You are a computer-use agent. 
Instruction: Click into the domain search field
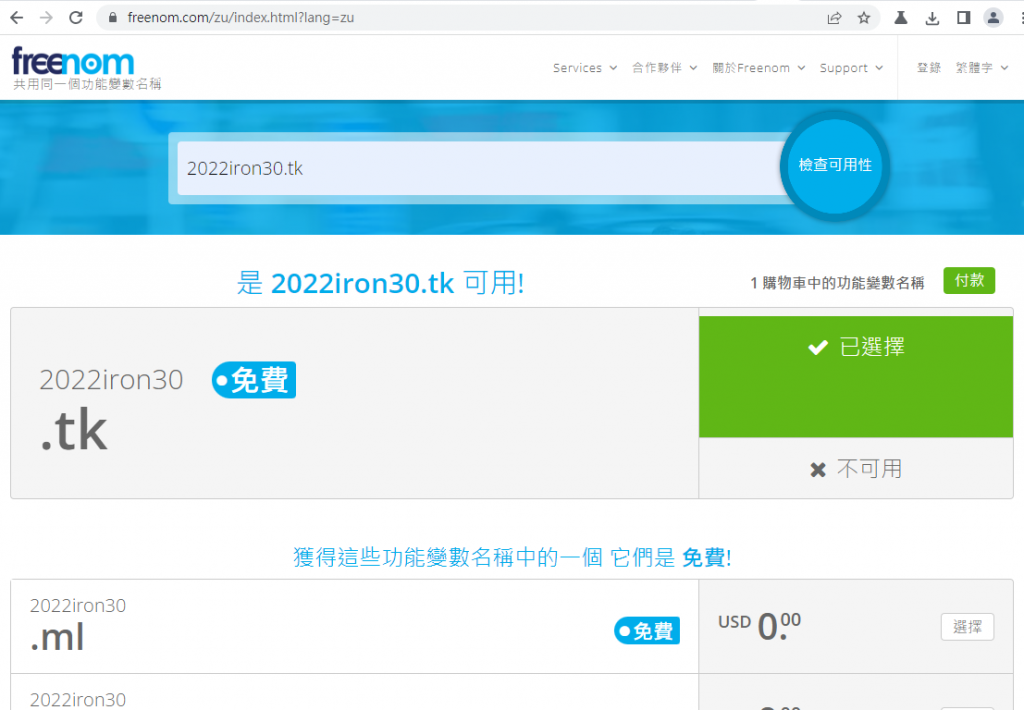coord(482,169)
